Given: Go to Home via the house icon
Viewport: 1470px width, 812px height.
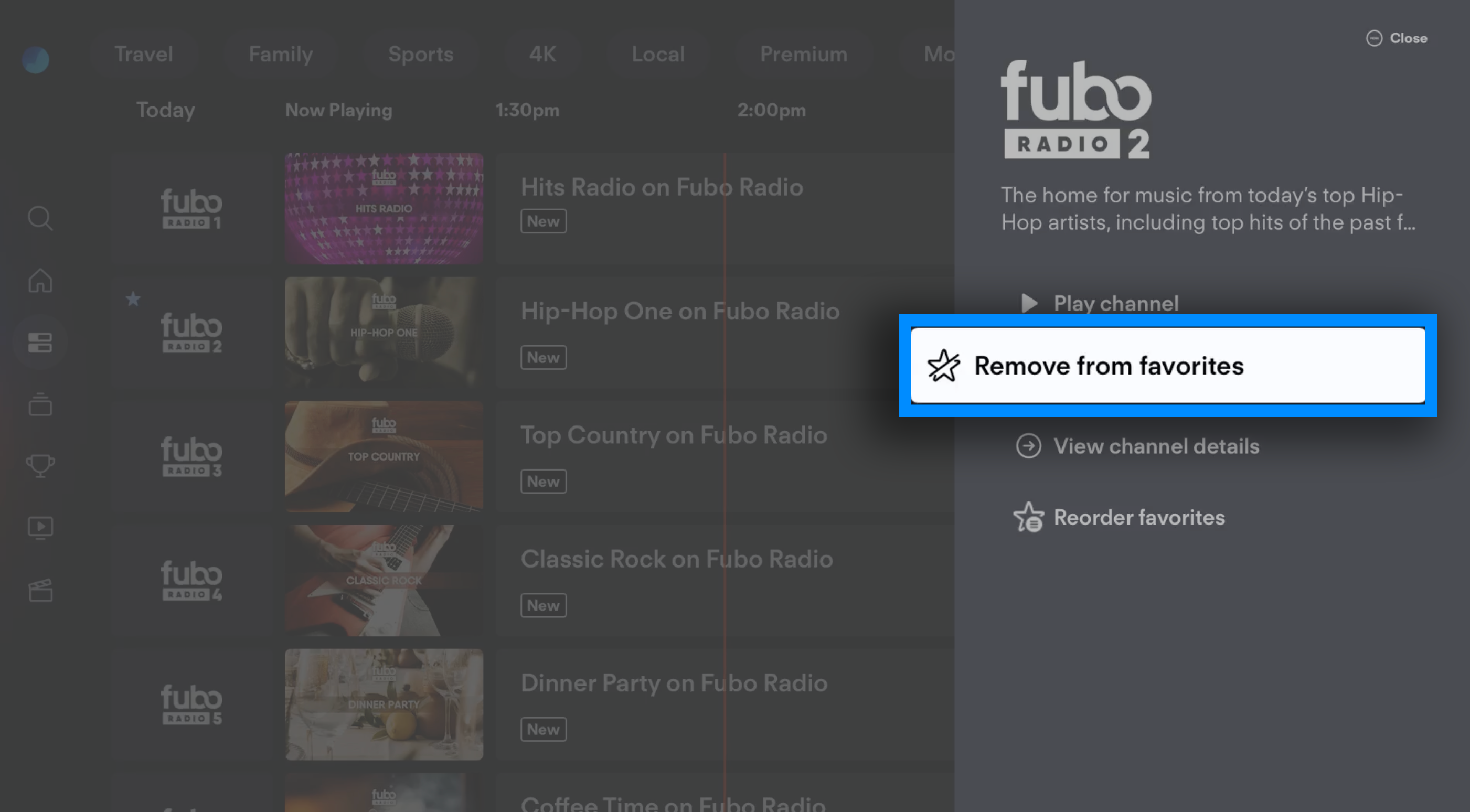Looking at the screenshot, I should (40, 280).
